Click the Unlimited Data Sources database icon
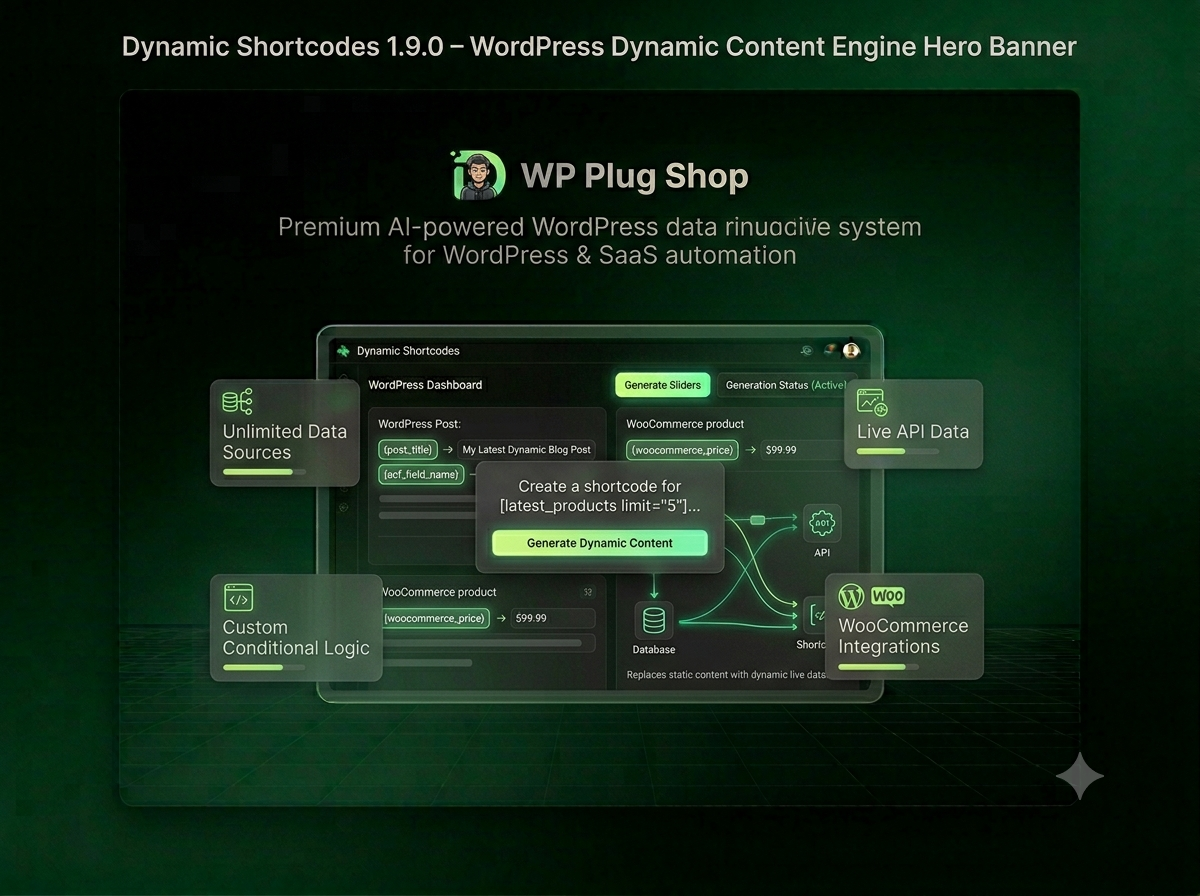Viewport: 1200px width, 896px height. tap(238, 402)
